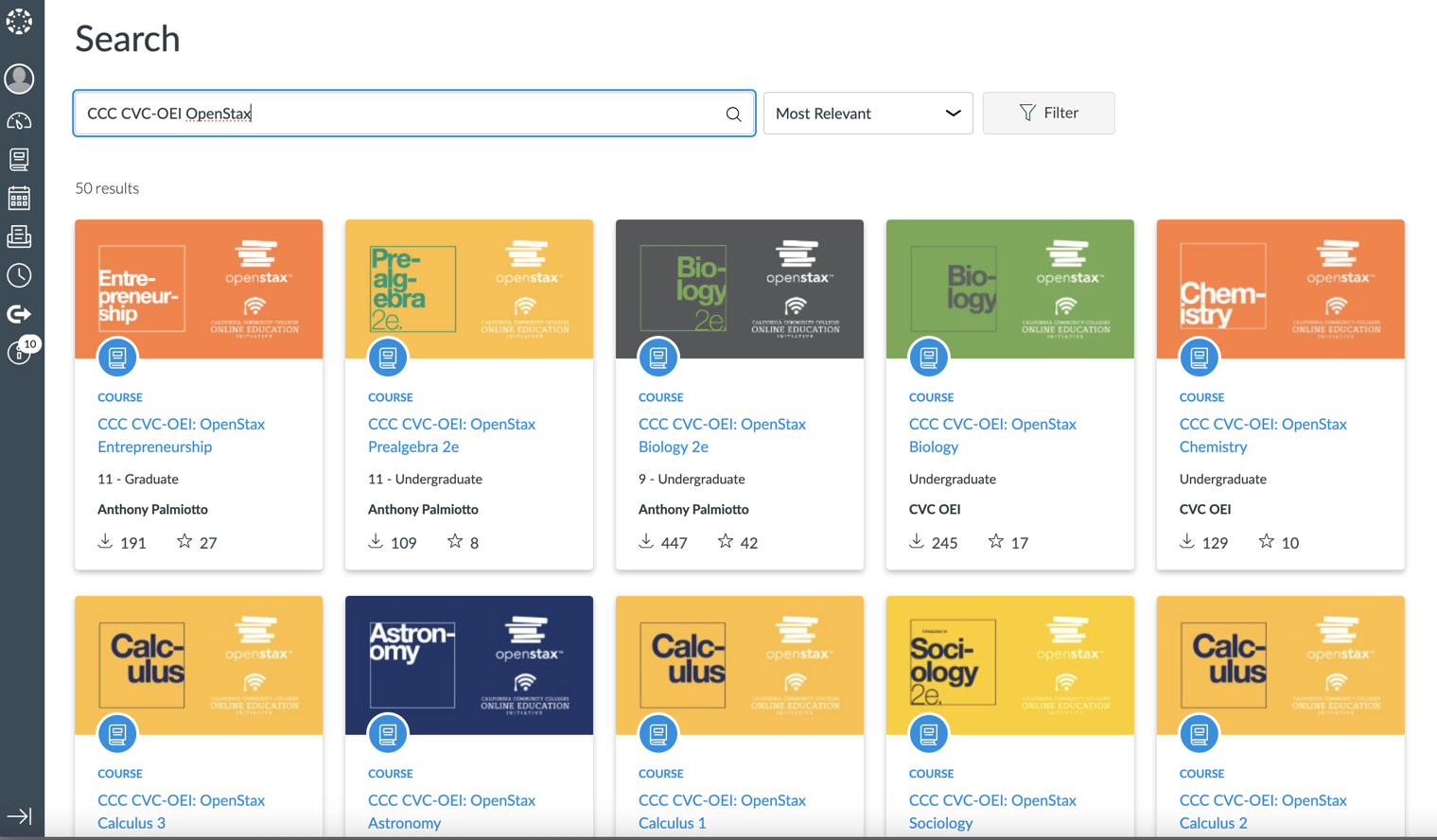This screenshot has width=1437, height=840.
Task: Open CCC CVC-OEI: OpenStax Astronomy
Action: 451,811
